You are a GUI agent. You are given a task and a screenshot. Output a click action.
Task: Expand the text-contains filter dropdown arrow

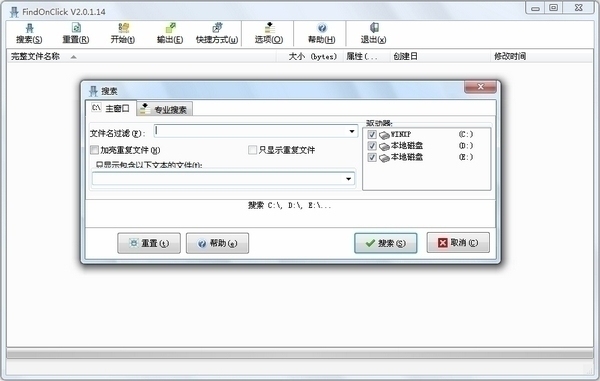click(349, 179)
